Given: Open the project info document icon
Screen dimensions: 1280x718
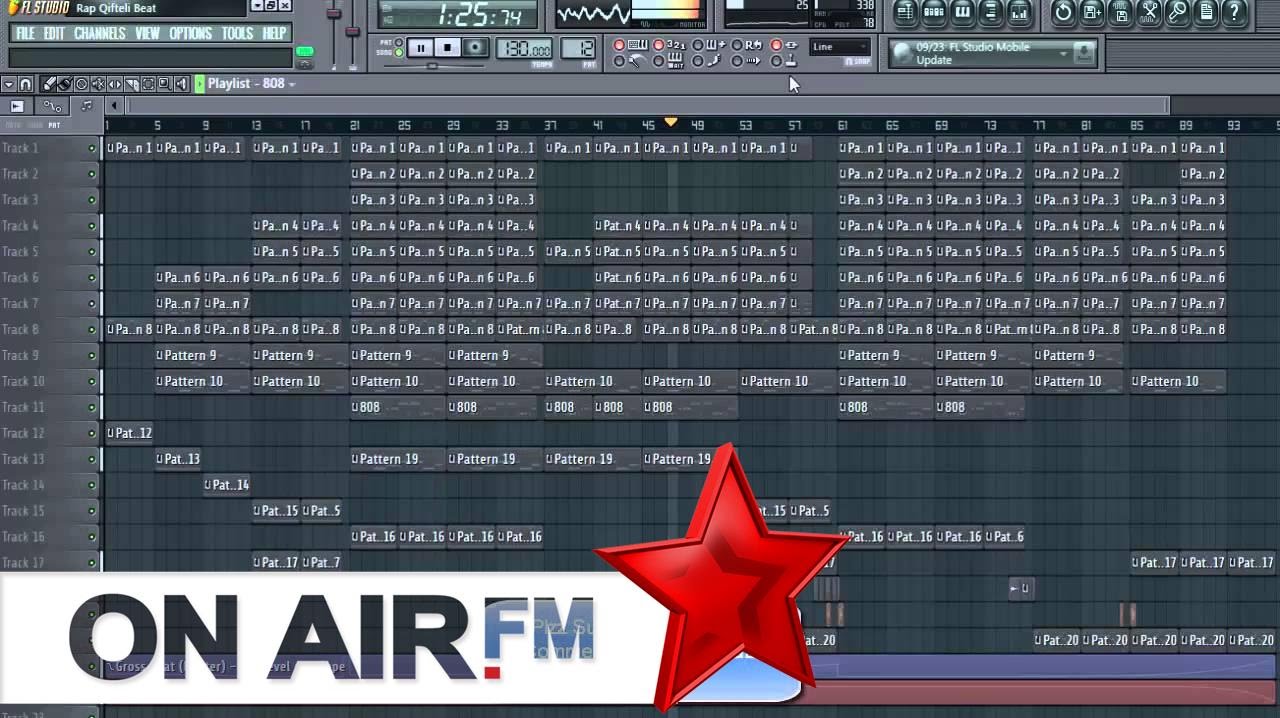Looking at the screenshot, I should (1206, 12).
